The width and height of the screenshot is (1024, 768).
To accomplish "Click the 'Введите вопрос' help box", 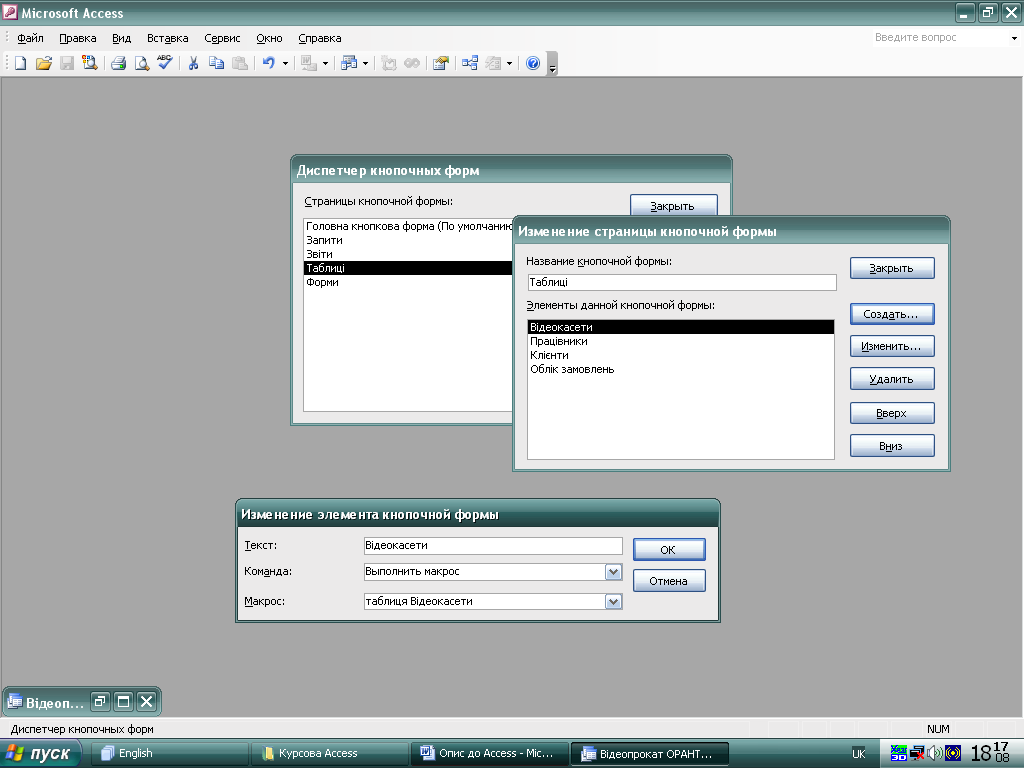I will 940,38.
